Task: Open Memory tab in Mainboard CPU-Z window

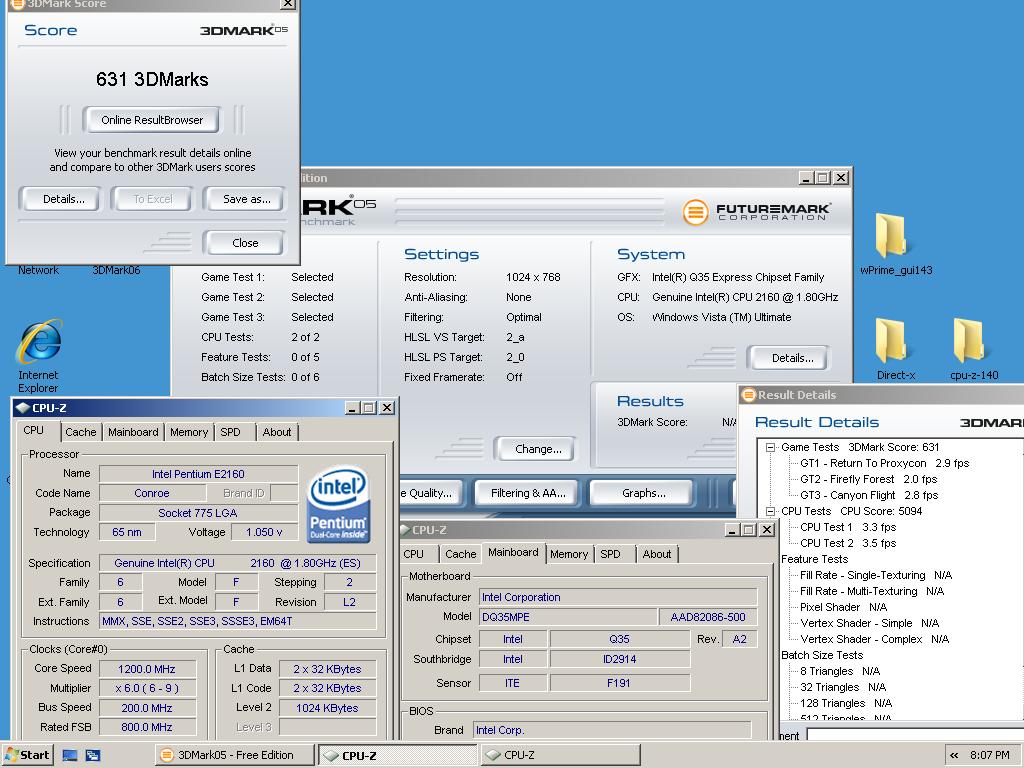Action: coord(569,554)
